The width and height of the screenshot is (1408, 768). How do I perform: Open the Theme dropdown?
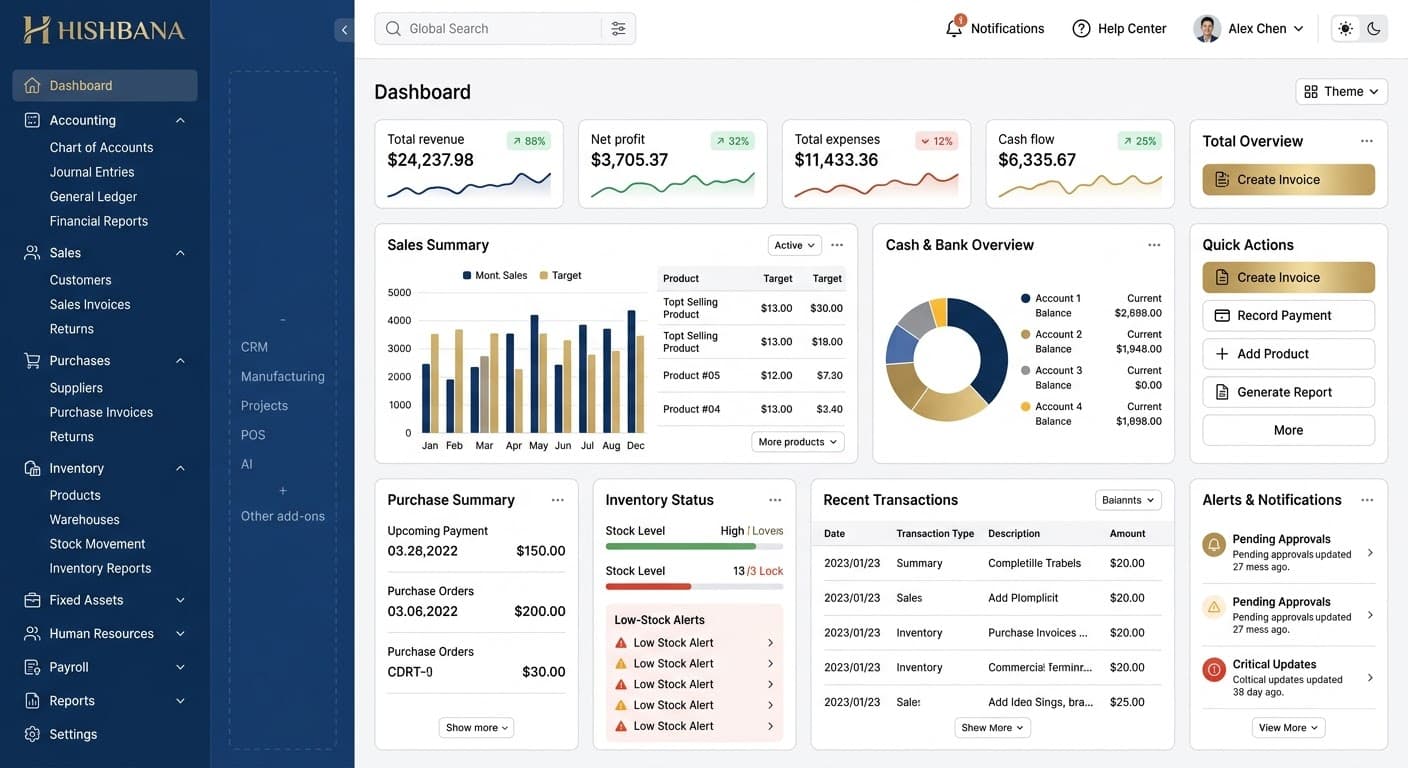(x=1341, y=91)
